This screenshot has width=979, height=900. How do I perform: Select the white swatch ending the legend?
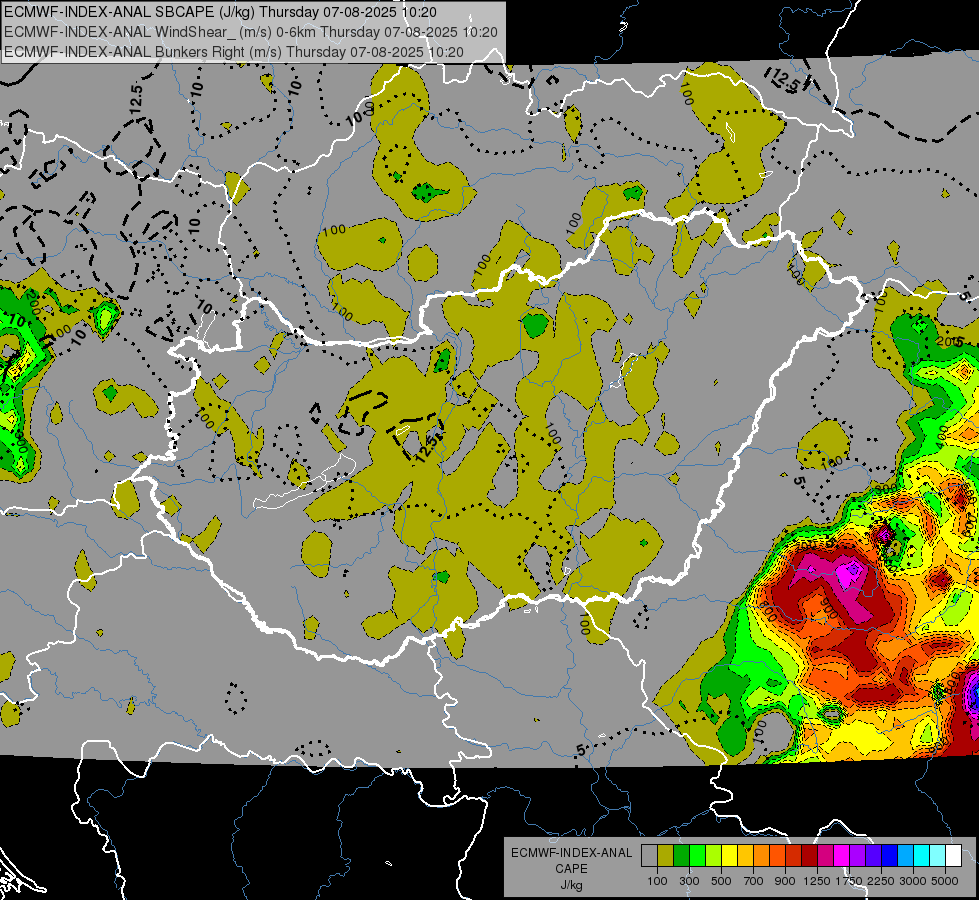[954, 856]
